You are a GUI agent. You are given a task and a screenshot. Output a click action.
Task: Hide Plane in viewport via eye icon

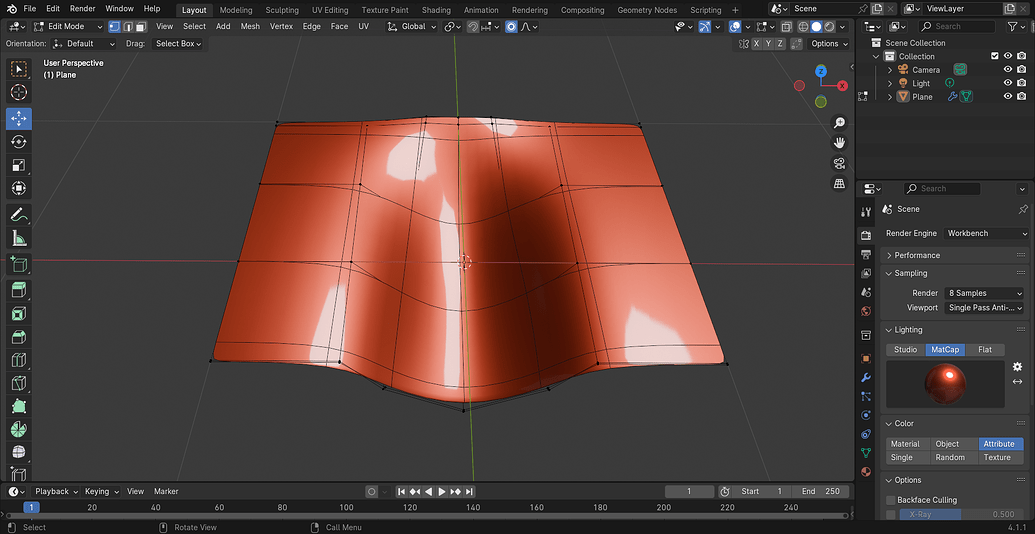pos(1008,96)
